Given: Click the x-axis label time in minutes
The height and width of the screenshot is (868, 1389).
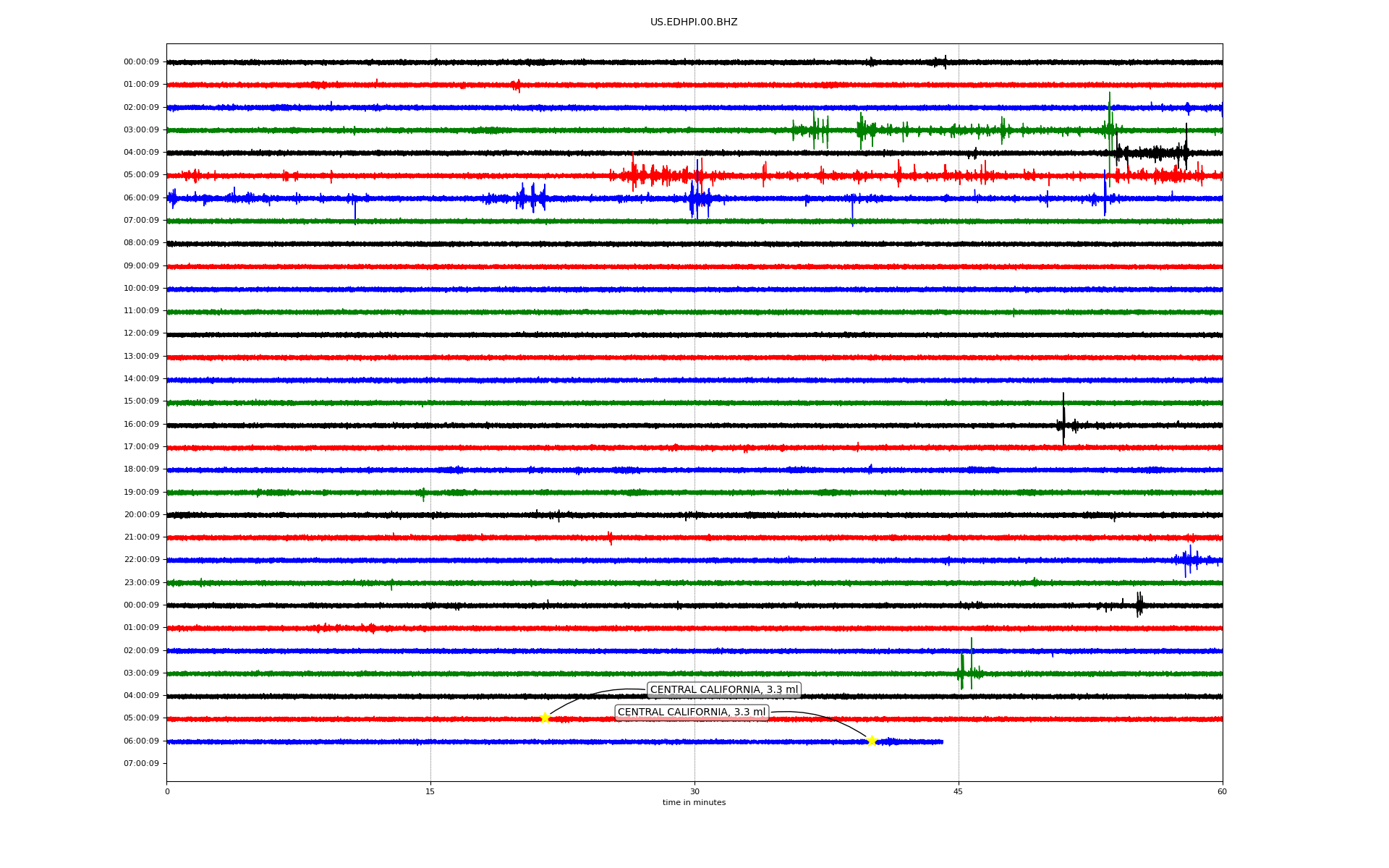Looking at the screenshot, I should [694, 803].
